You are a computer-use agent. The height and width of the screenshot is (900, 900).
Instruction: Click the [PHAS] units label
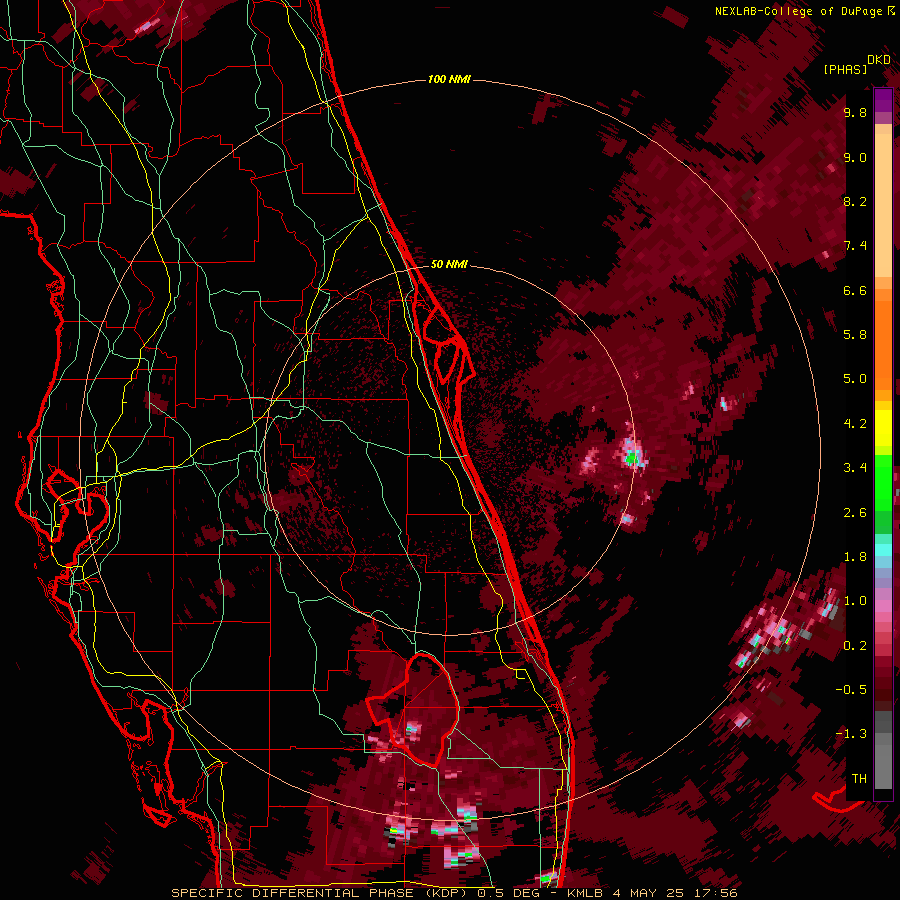tap(845, 69)
